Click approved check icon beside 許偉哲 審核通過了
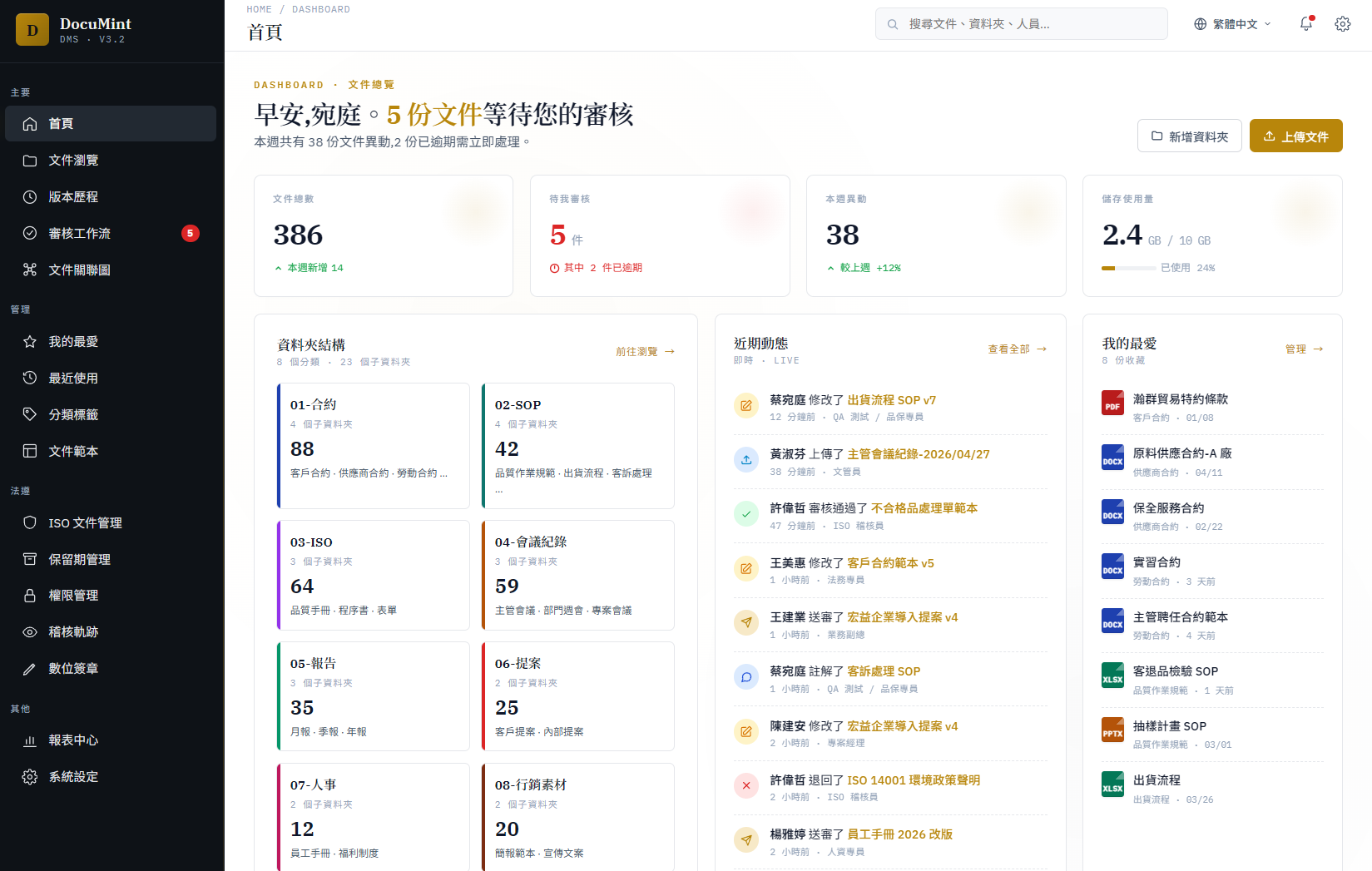The image size is (1372, 871). click(746, 514)
